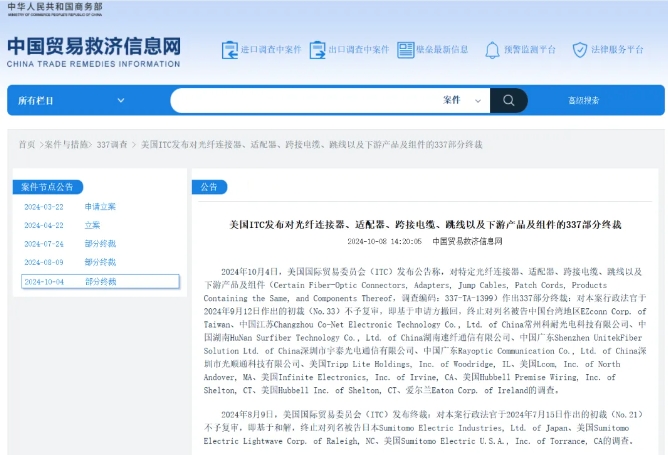Open the 2024-03-22 申请立案 entry
The width and height of the screenshot is (668, 455).
pyautogui.click(x=70, y=207)
